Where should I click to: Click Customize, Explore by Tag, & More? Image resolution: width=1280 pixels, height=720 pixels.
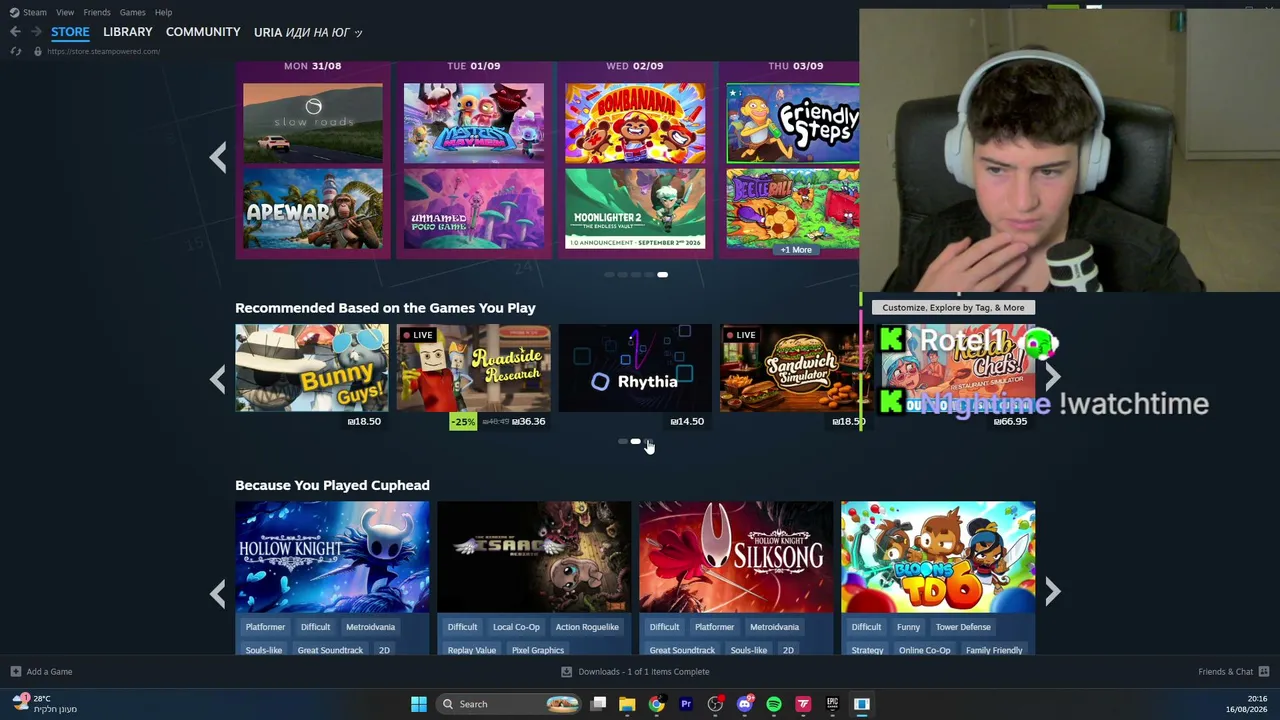(953, 308)
